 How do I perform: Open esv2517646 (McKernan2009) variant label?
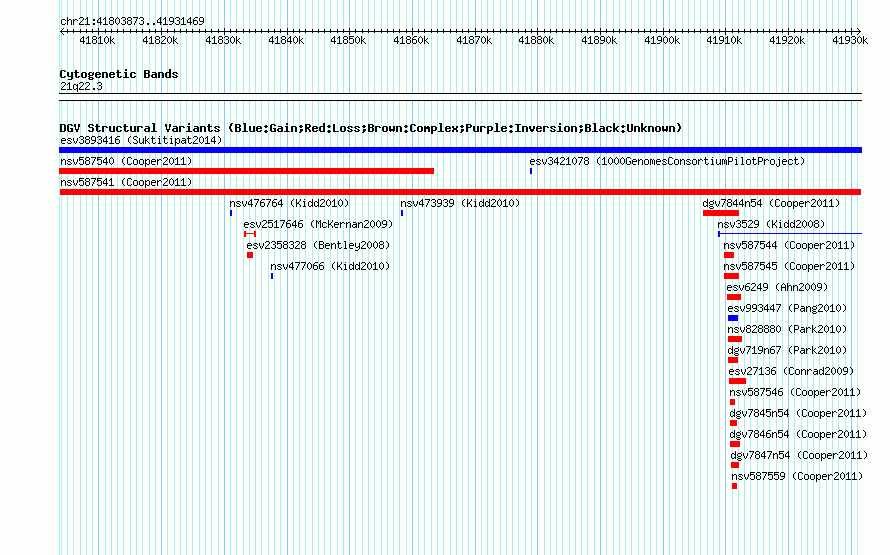pos(318,224)
